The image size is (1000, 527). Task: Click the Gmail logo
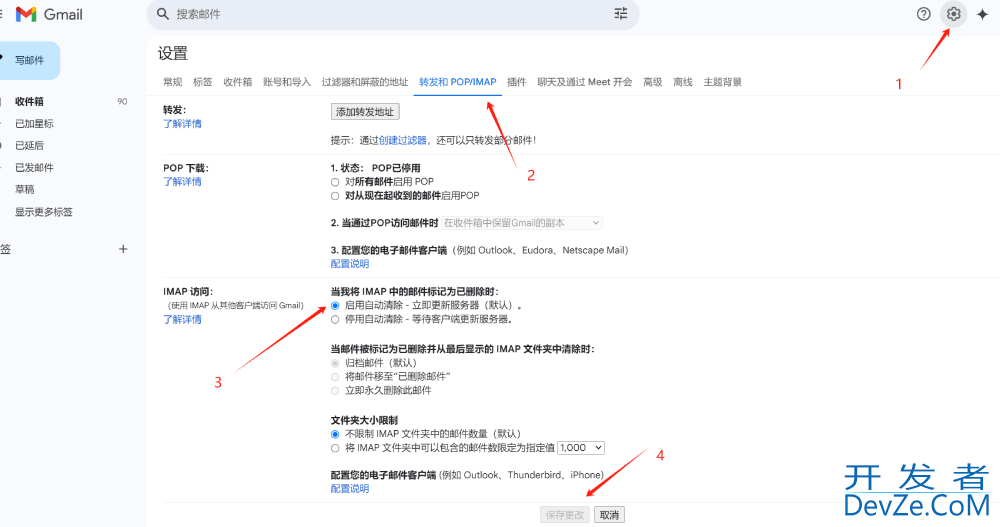(x=49, y=14)
